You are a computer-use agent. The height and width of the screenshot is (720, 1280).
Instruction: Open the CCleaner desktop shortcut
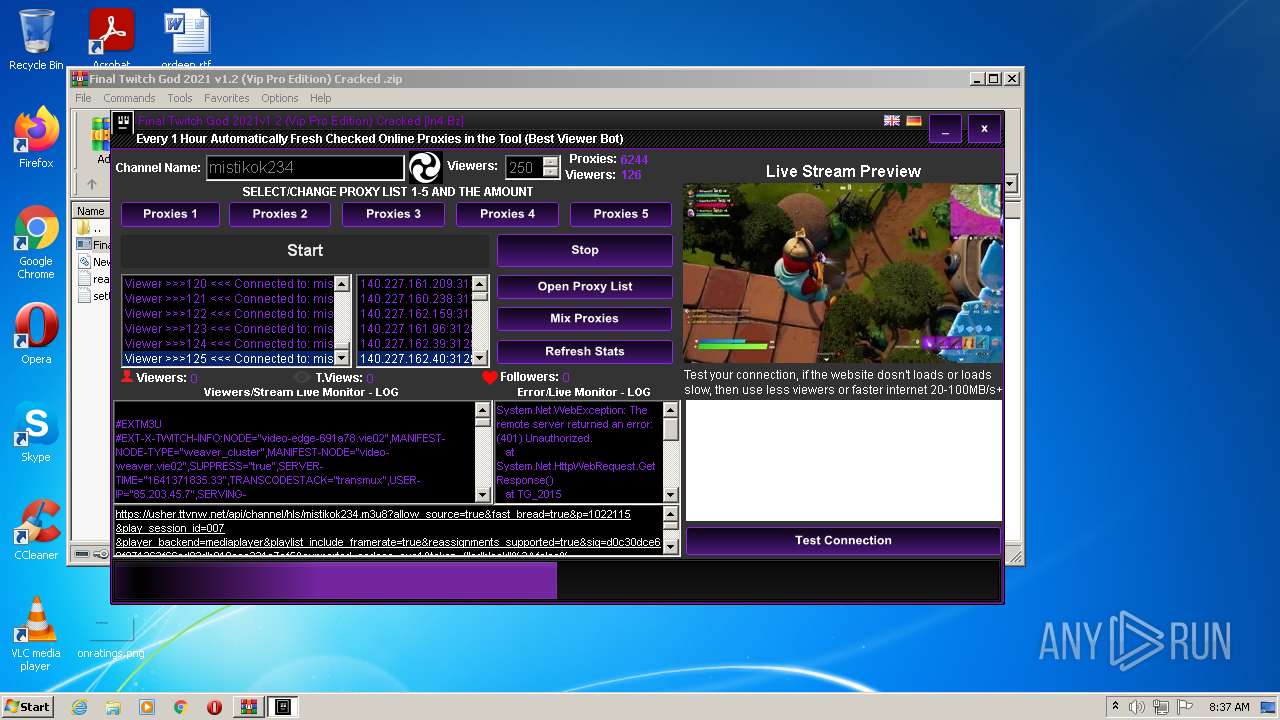click(36, 530)
